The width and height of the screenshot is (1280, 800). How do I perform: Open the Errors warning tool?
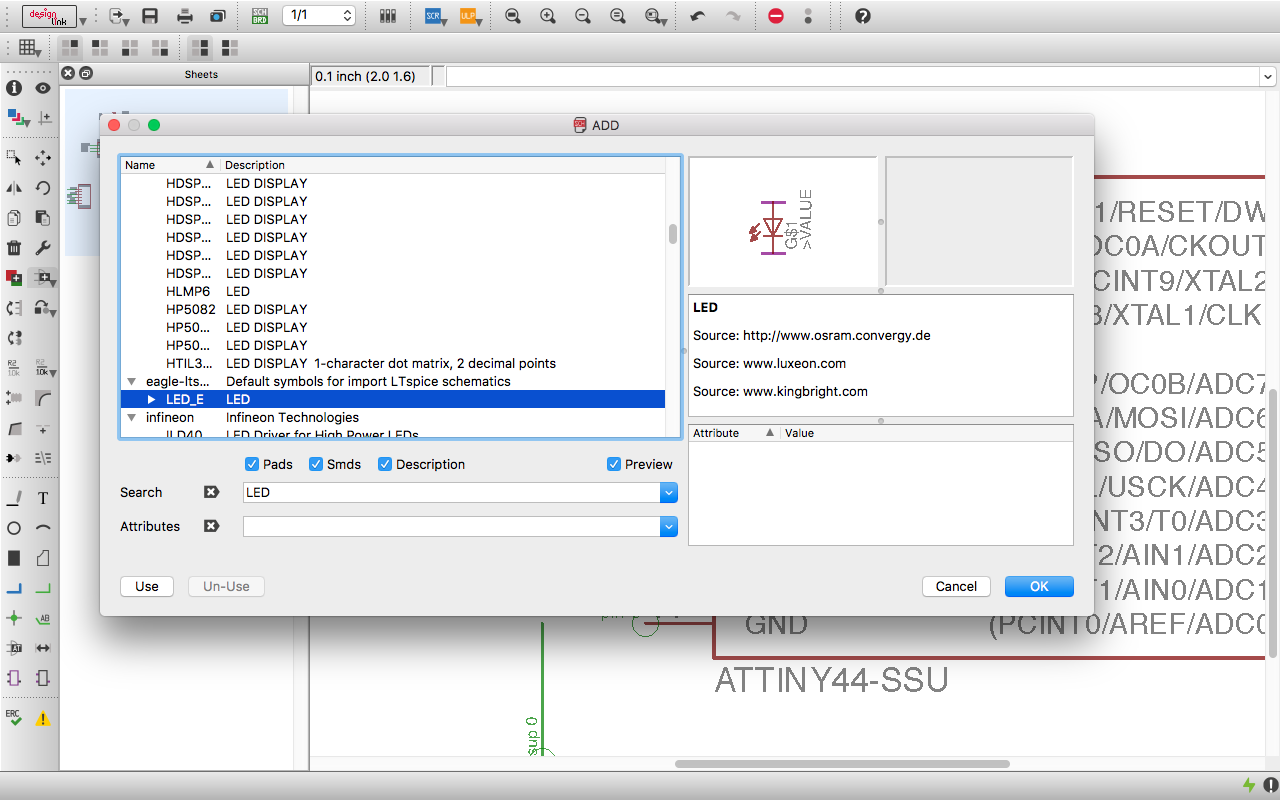43,718
